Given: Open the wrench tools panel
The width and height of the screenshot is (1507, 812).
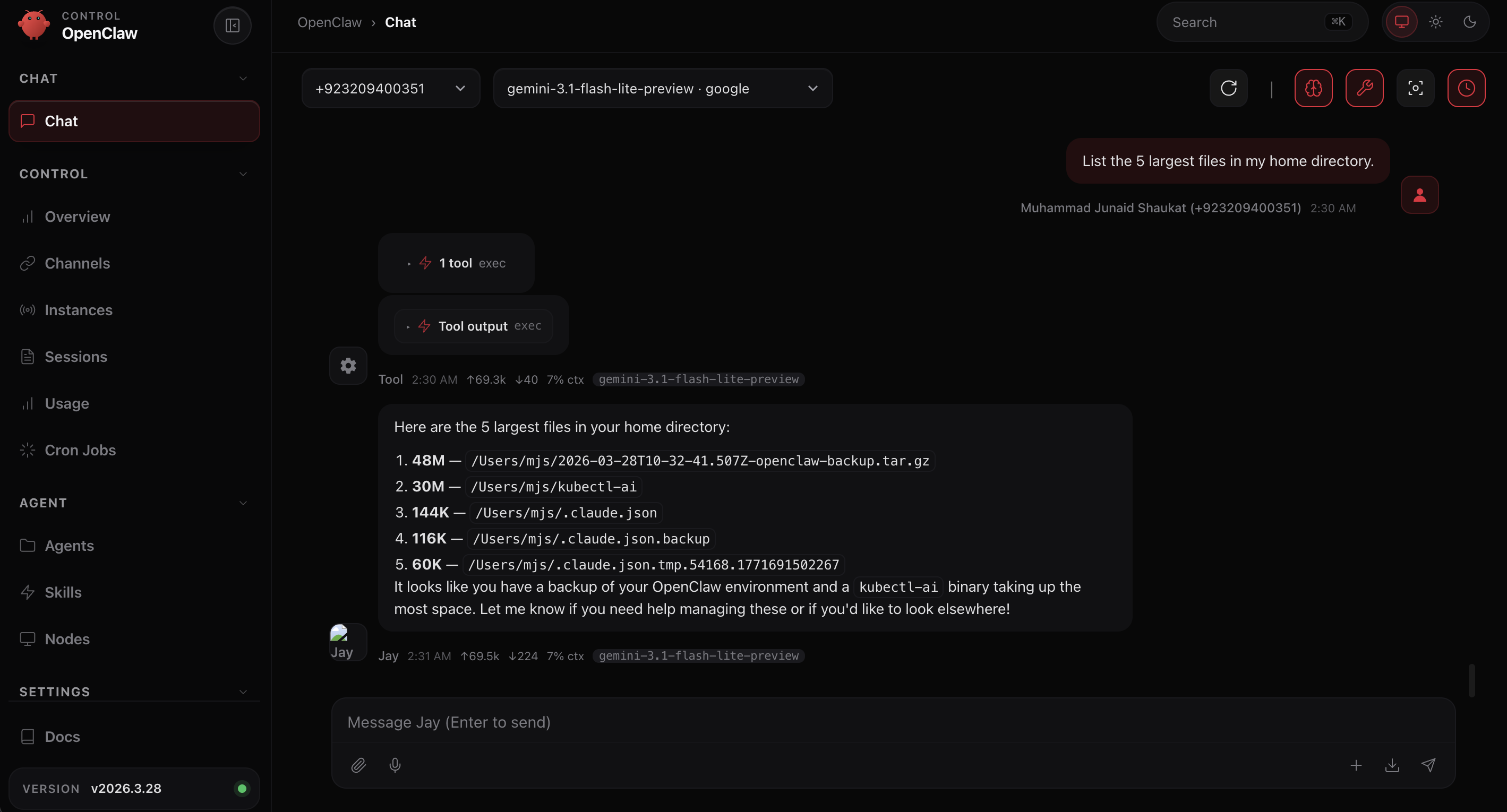Looking at the screenshot, I should point(1364,88).
